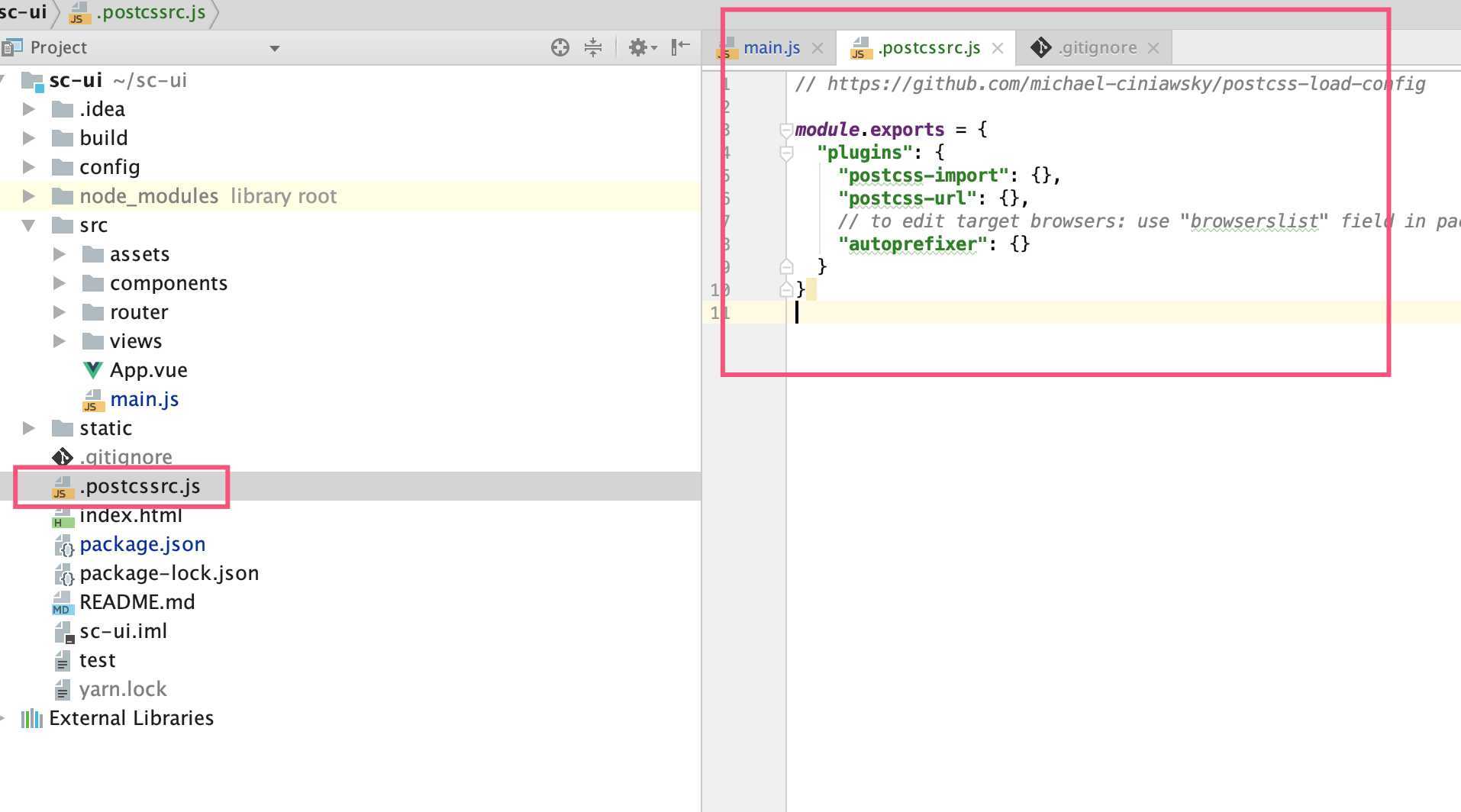Select main.js in the project tree

click(x=144, y=399)
